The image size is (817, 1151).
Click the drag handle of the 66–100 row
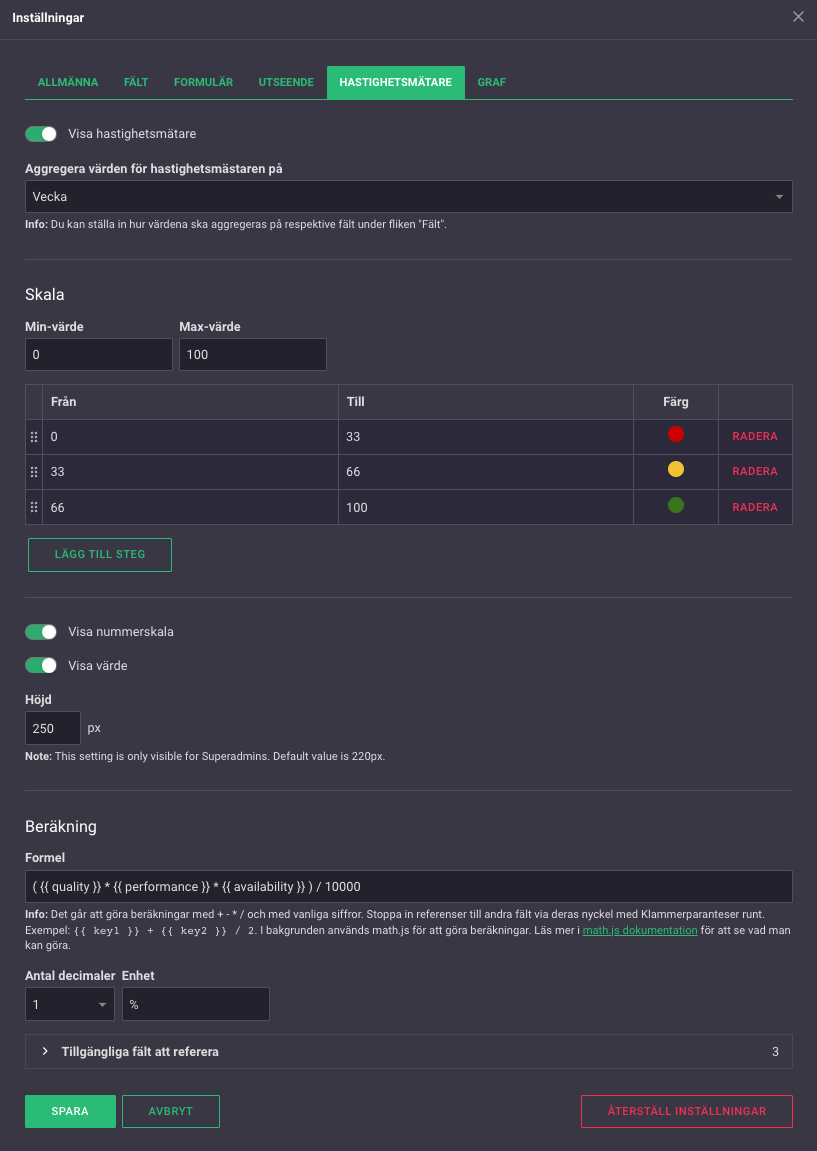pos(34,507)
